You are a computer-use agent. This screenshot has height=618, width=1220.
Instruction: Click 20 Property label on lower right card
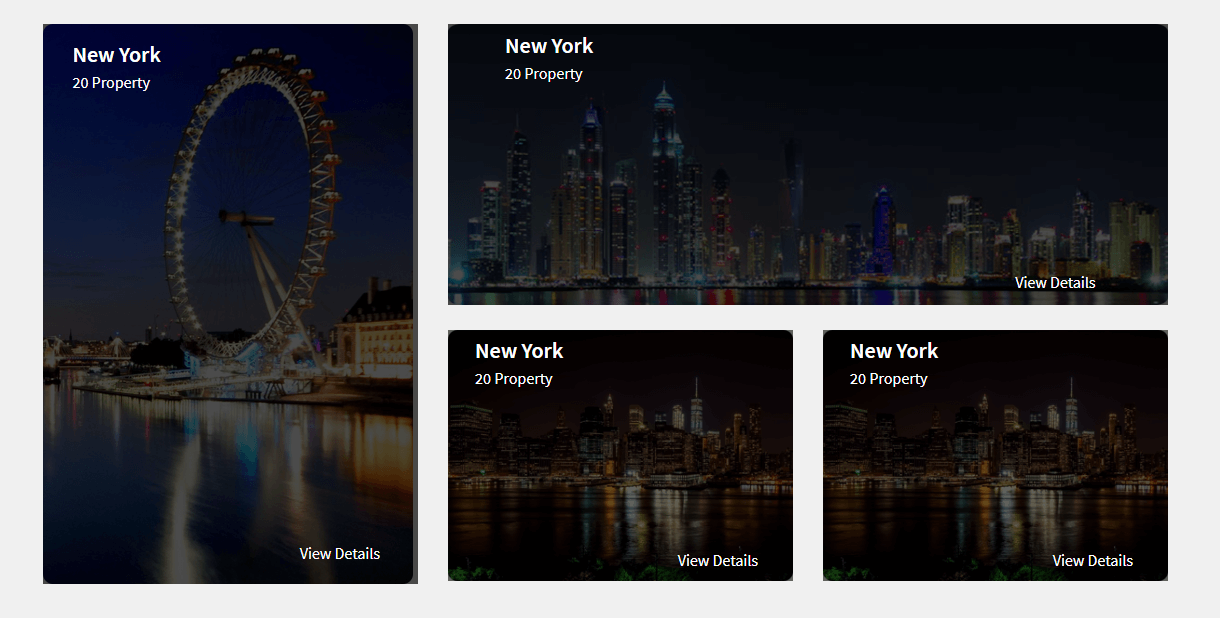point(889,379)
